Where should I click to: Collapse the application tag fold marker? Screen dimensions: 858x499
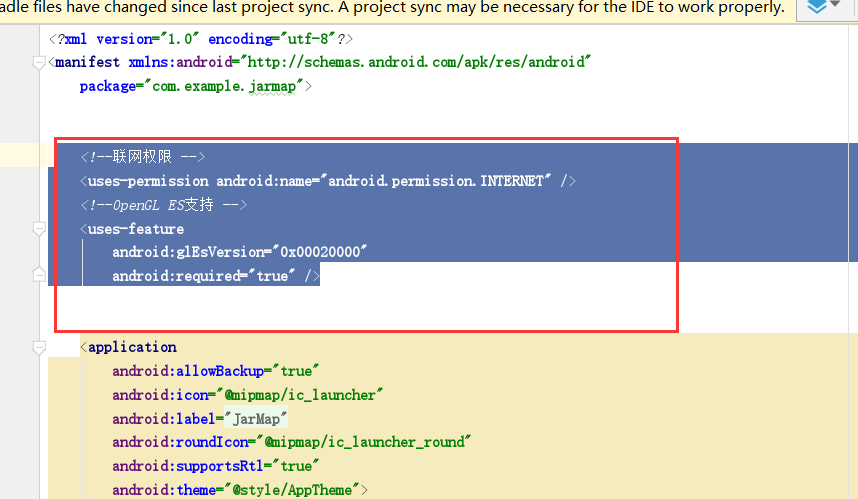click(x=39, y=347)
